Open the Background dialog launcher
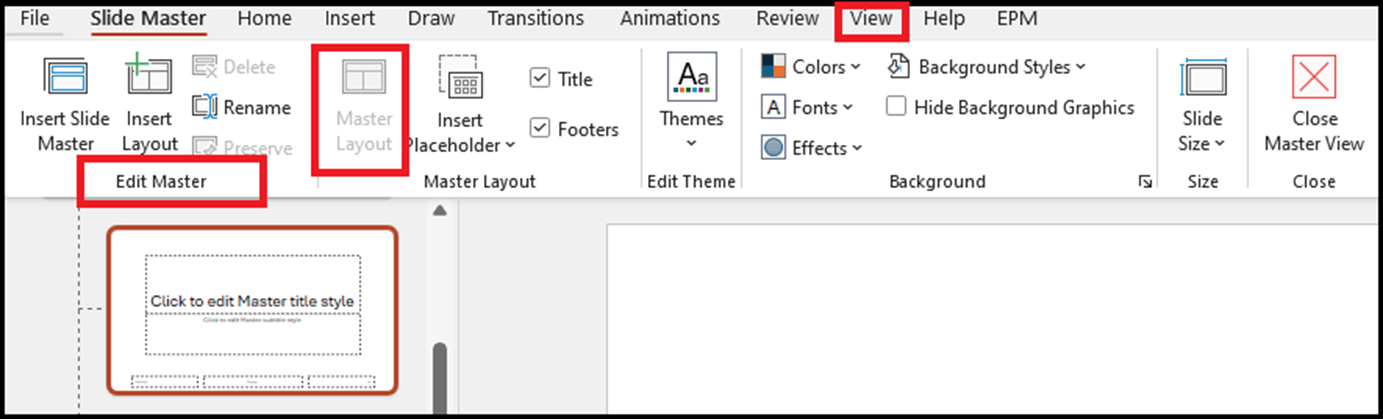Screen dimensions: 1383x419 coord(1145,182)
